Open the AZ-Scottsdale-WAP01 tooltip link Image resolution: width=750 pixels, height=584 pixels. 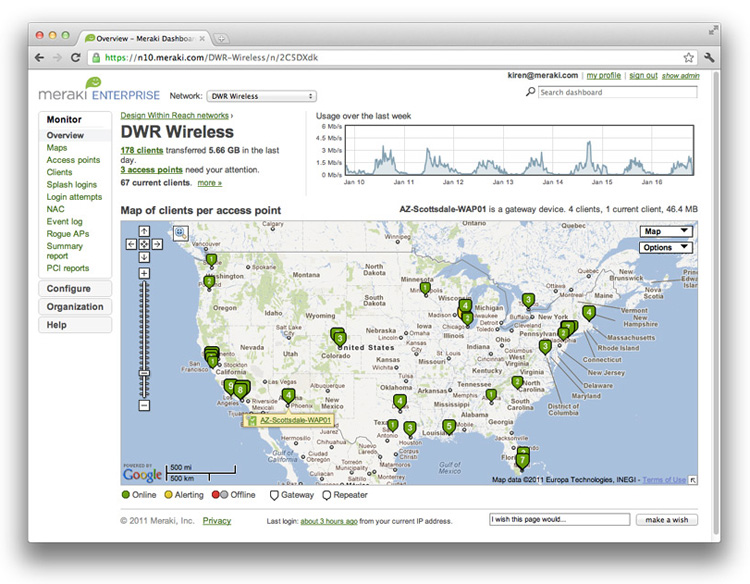coord(295,420)
